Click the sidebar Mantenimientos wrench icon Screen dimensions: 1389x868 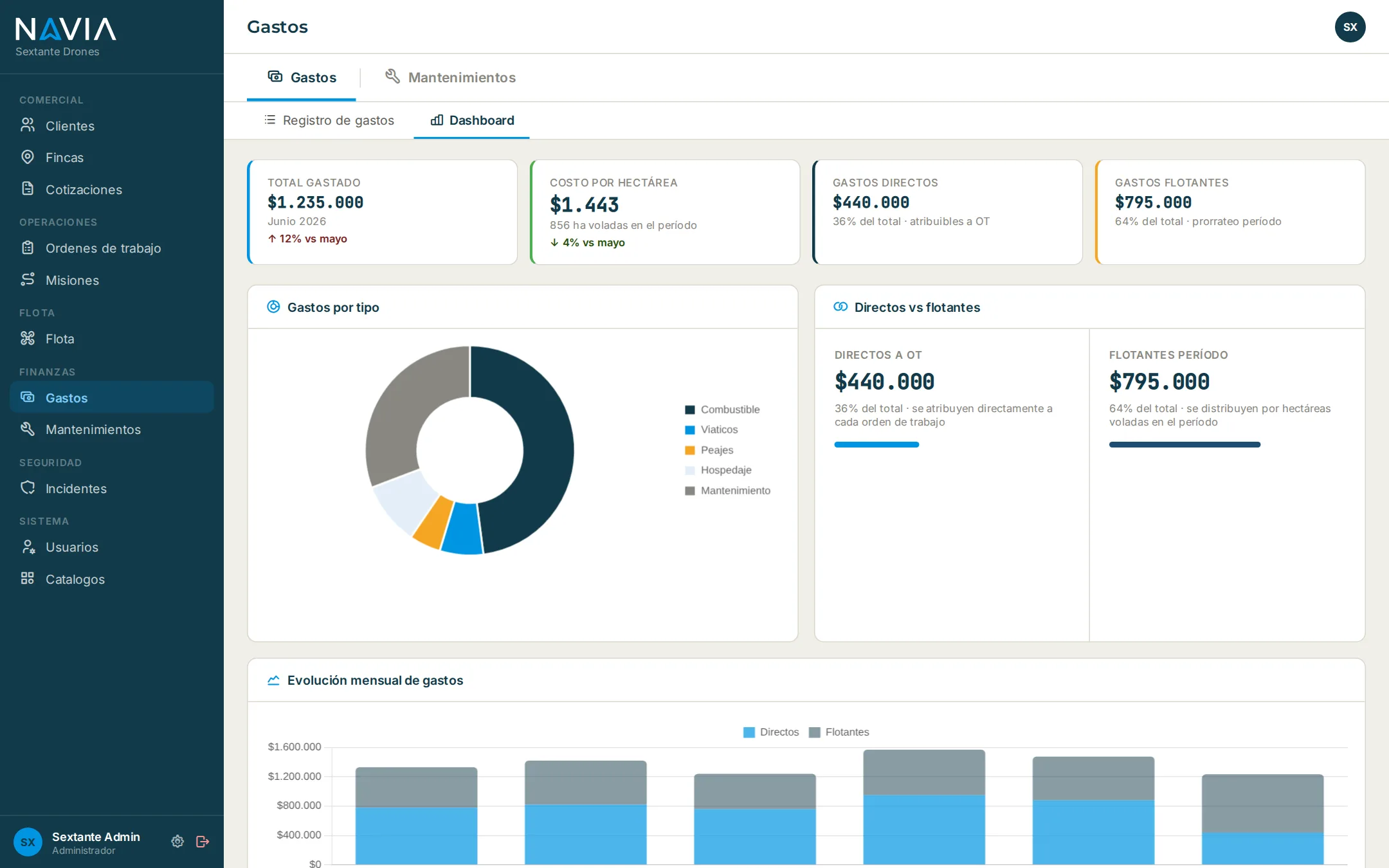coord(28,429)
